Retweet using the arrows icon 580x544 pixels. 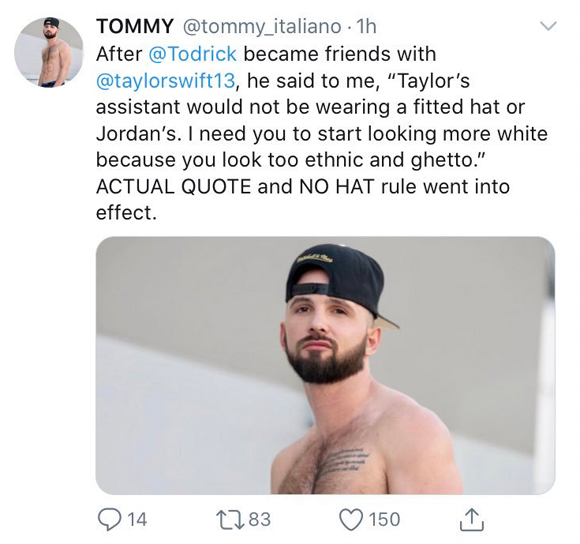[x=230, y=519]
